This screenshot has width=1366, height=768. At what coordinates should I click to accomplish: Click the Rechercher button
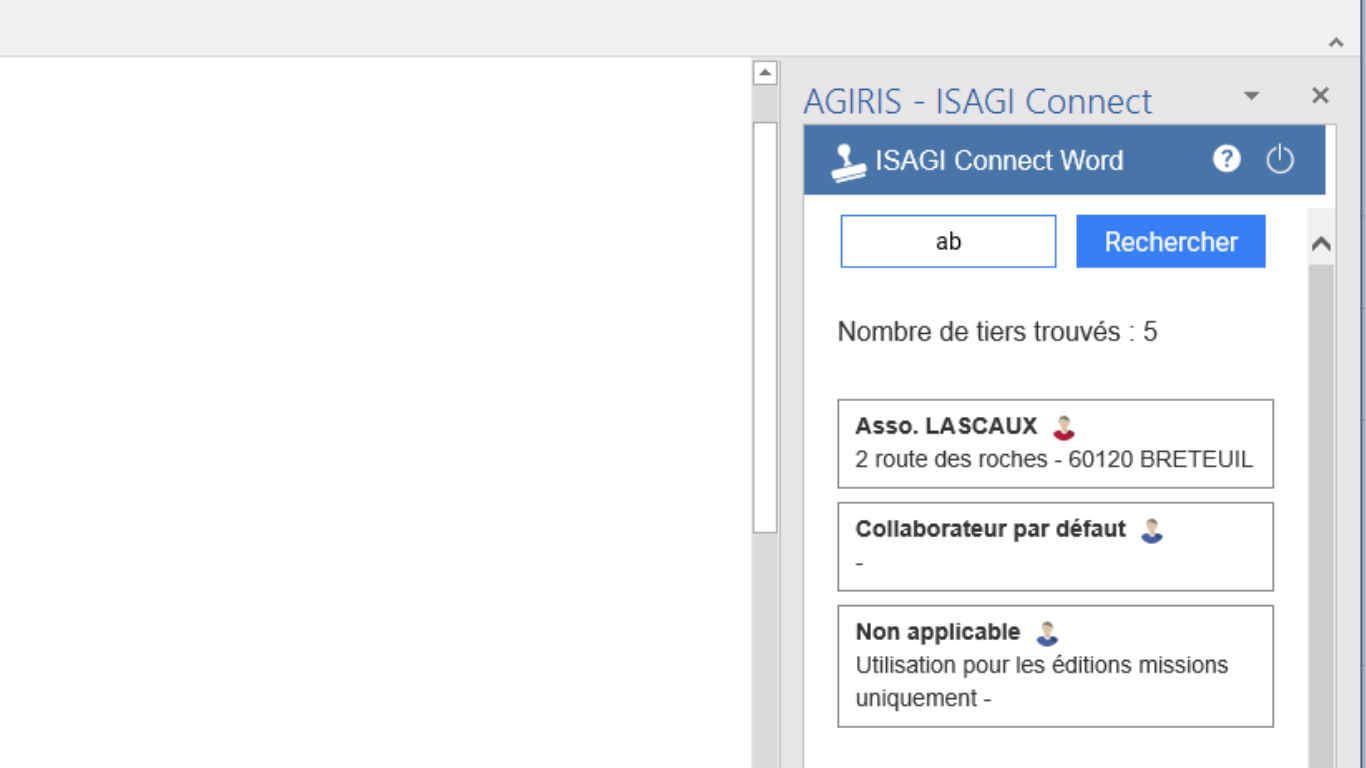tap(1171, 241)
